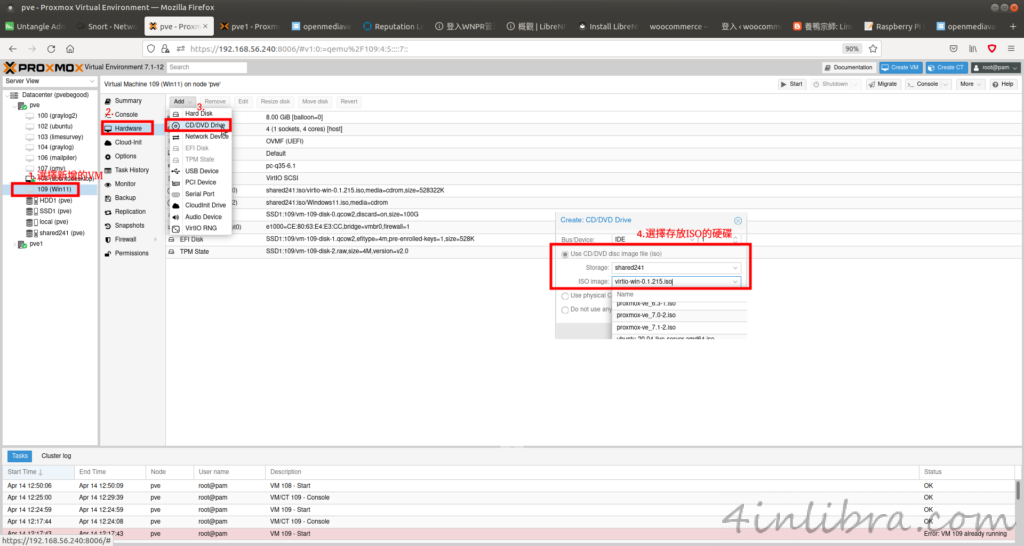Switch to the Raspberry Pi browser tab

click(892, 26)
